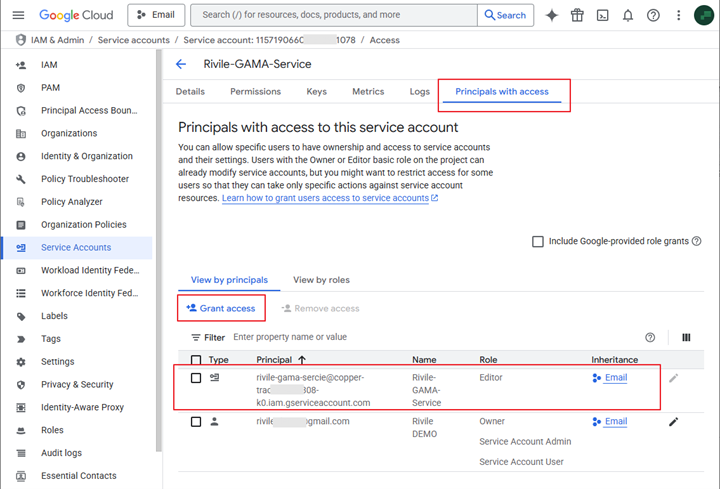
Task: Check the rivile gmail.com principal row checkbox
Action: click(x=196, y=422)
